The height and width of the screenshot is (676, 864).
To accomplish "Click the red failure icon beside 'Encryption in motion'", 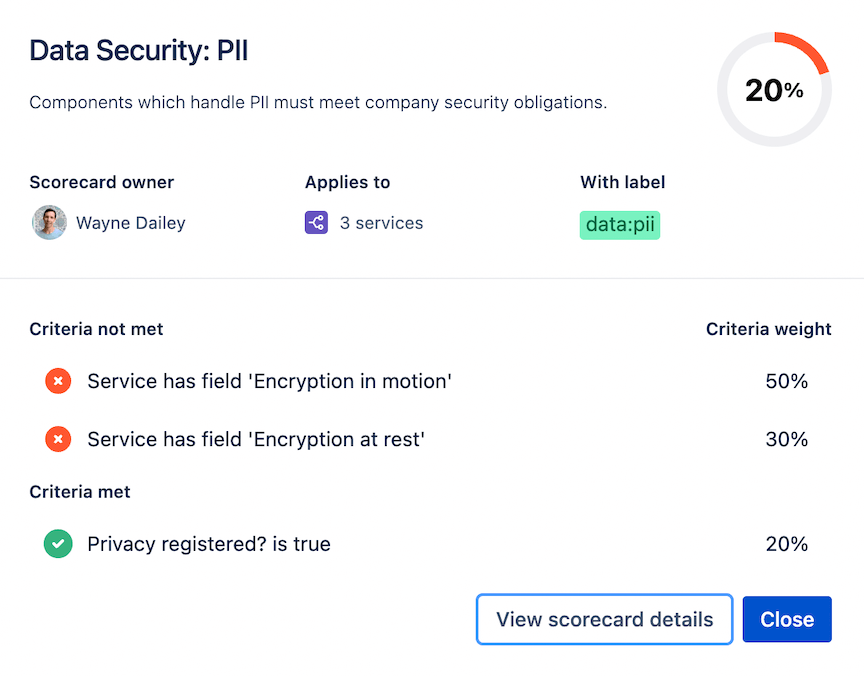I will [58, 381].
